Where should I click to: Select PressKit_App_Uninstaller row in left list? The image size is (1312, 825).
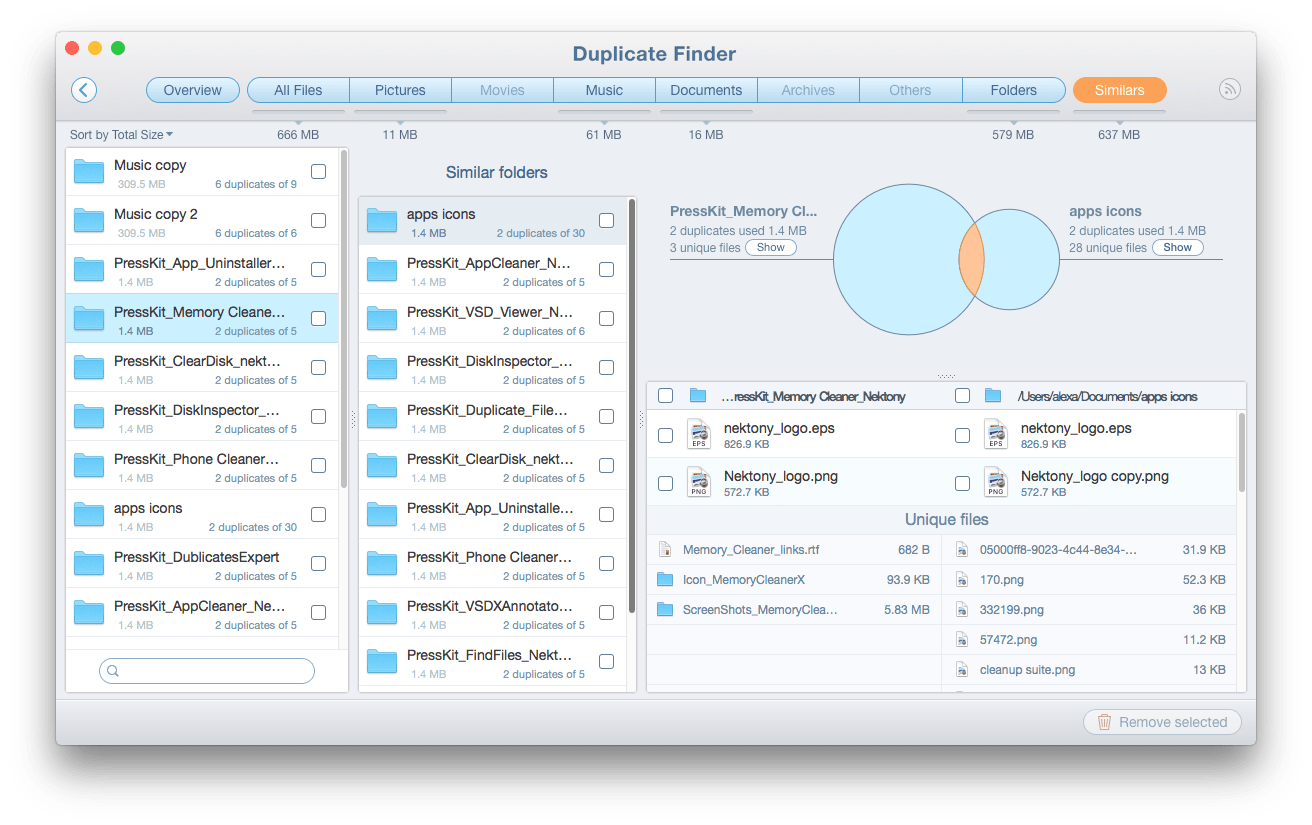click(x=202, y=270)
